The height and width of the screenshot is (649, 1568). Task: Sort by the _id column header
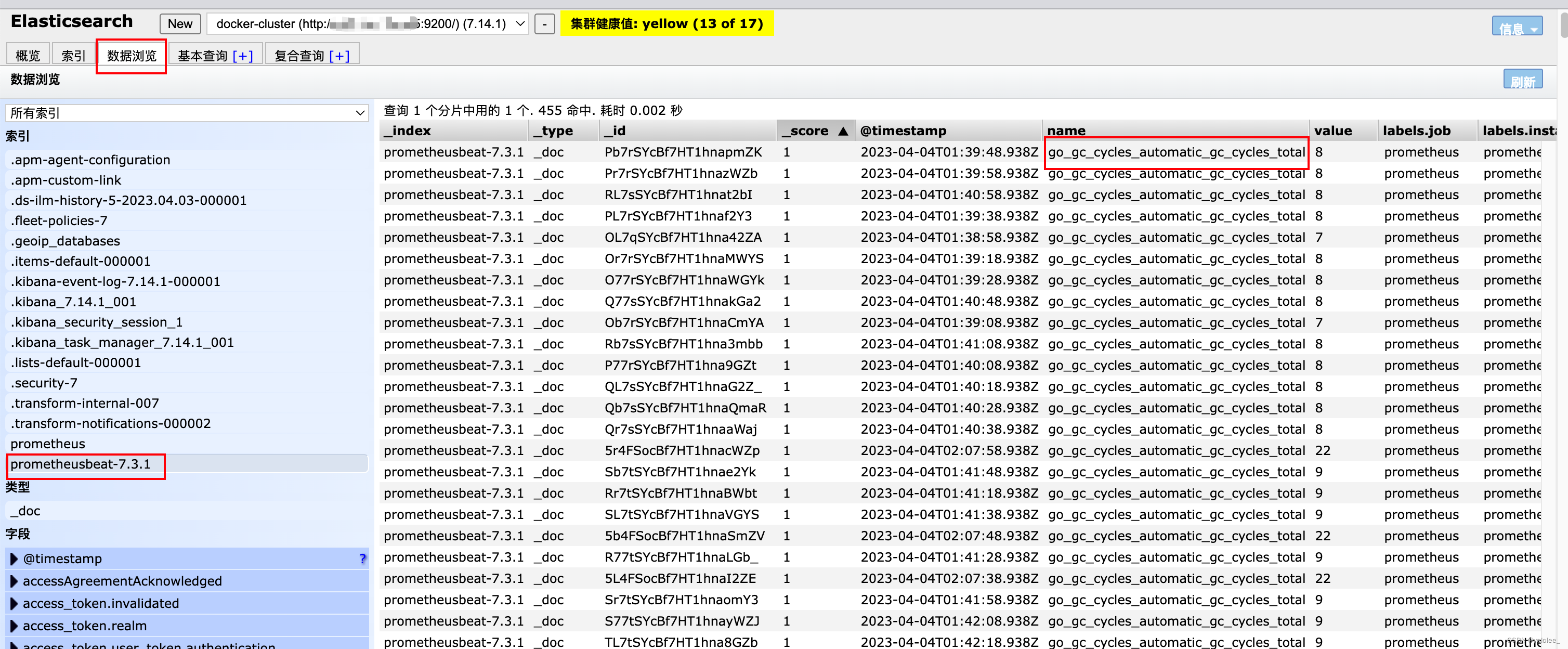688,131
